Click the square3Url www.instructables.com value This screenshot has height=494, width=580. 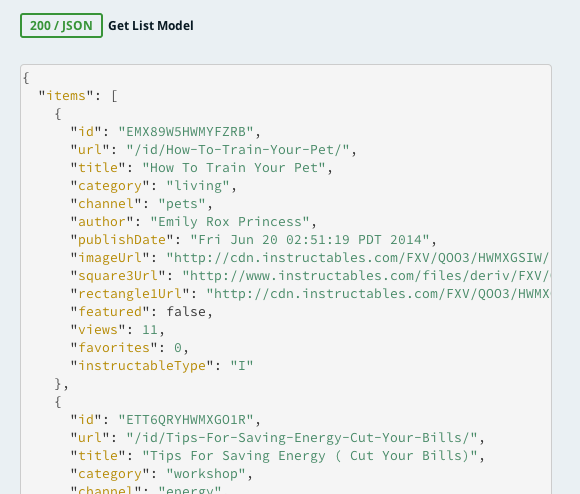[366, 276]
